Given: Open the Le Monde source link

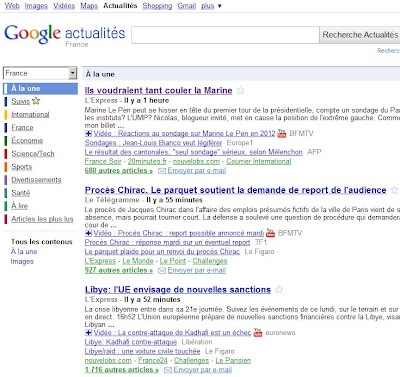Looking at the screenshot, I should pos(138,261).
